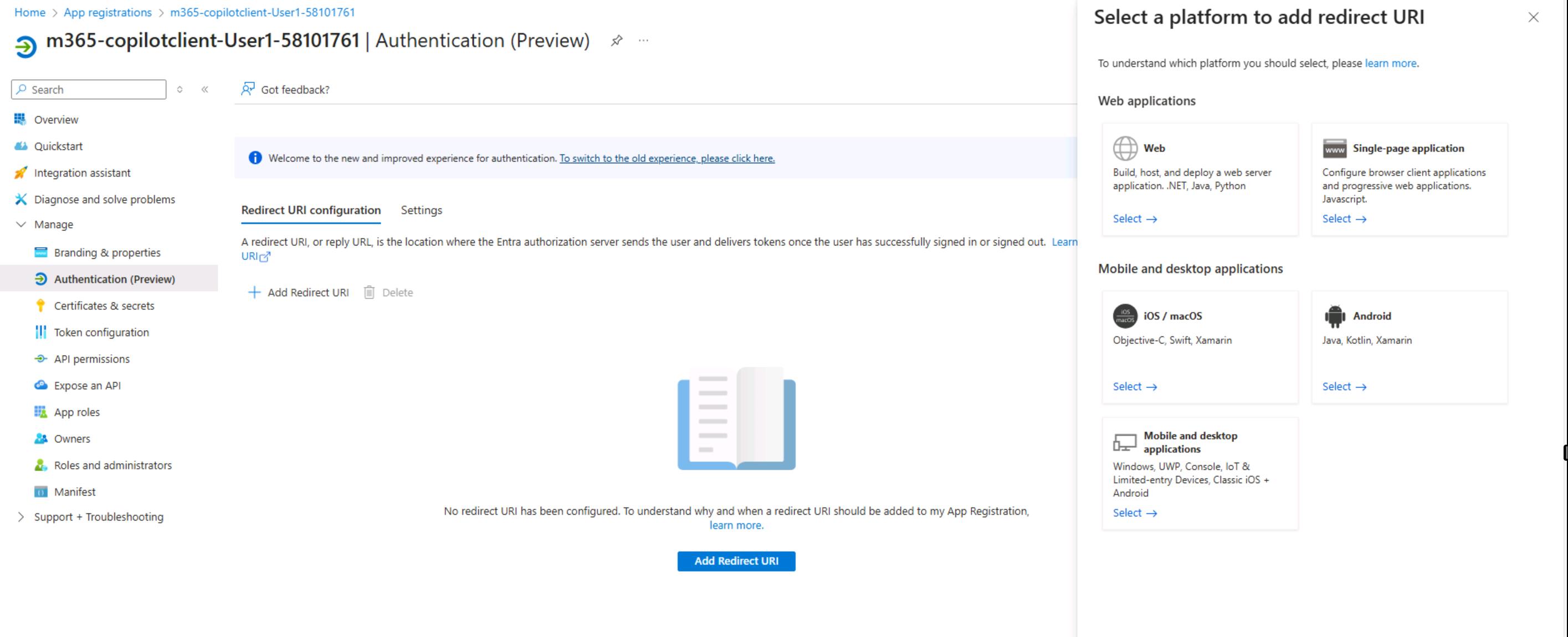The image size is (1568, 637).
Task: Close the redirect URI platform panel
Action: pos(1533,18)
